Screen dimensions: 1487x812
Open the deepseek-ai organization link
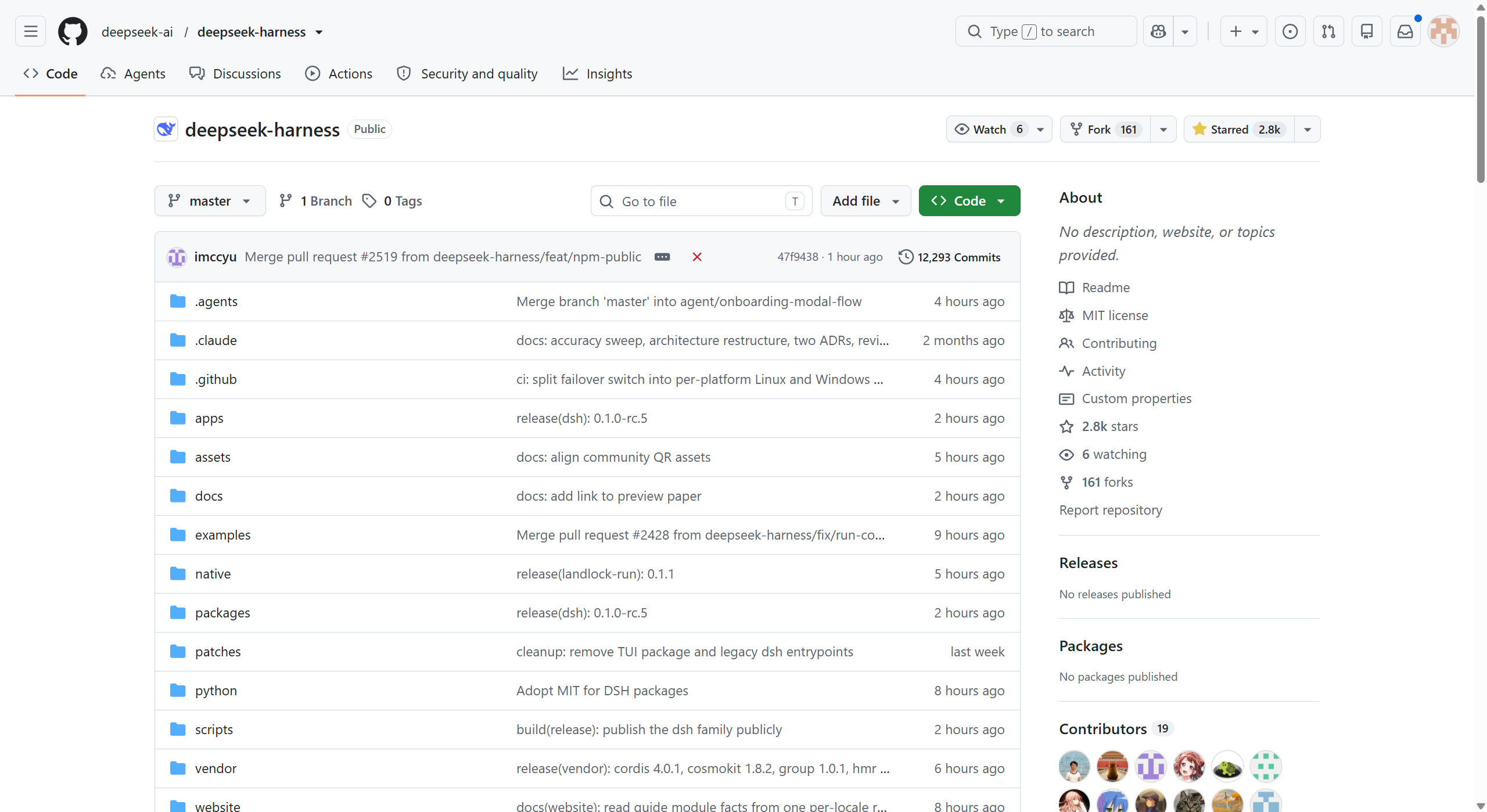[x=137, y=32]
